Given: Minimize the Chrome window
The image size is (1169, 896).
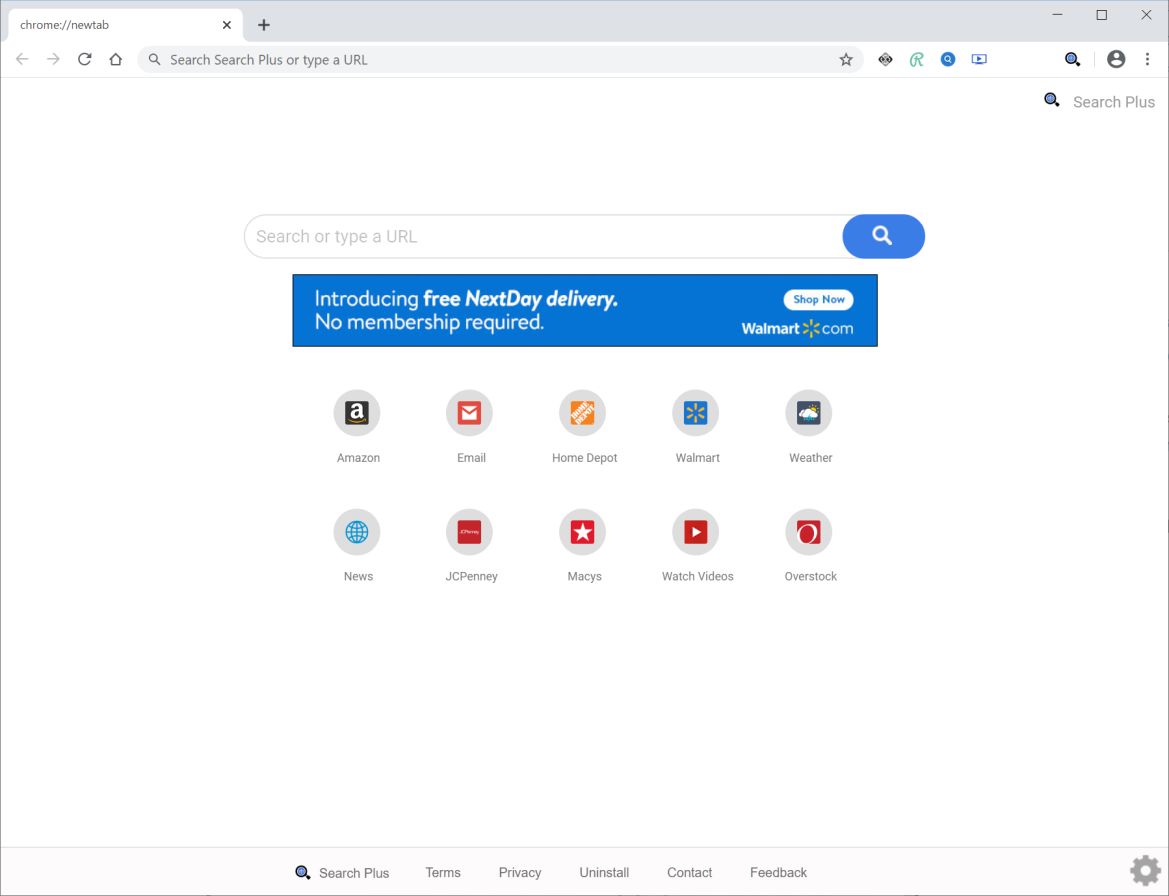Looking at the screenshot, I should (x=1057, y=15).
